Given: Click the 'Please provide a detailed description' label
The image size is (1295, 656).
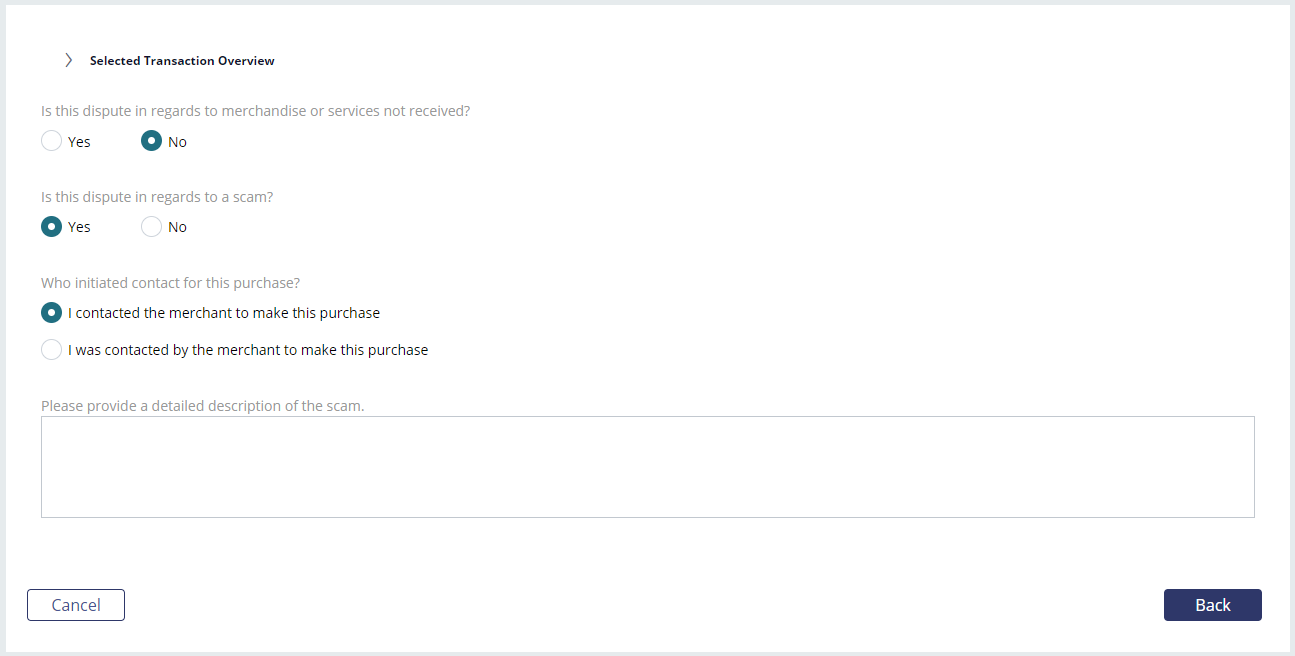Looking at the screenshot, I should click(x=203, y=406).
